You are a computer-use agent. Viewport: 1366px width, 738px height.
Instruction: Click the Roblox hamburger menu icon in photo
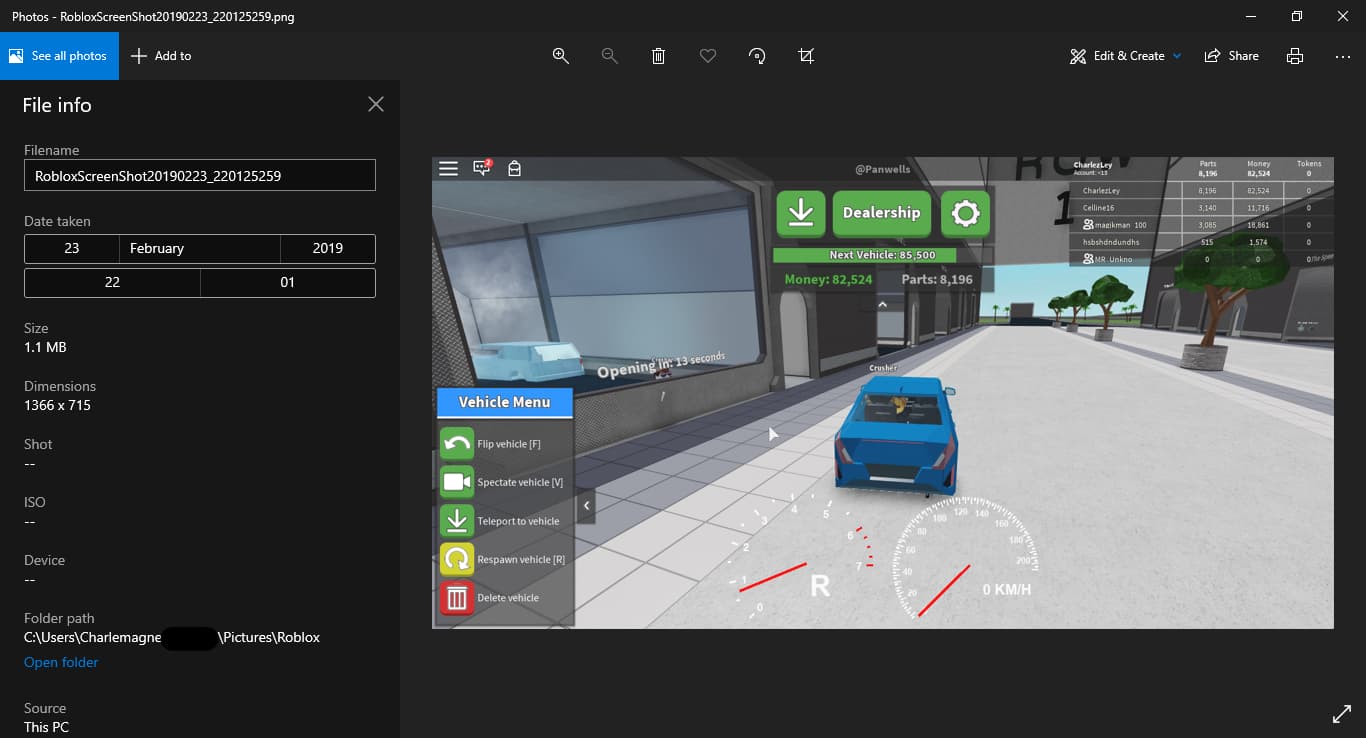pyautogui.click(x=448, y=169)
